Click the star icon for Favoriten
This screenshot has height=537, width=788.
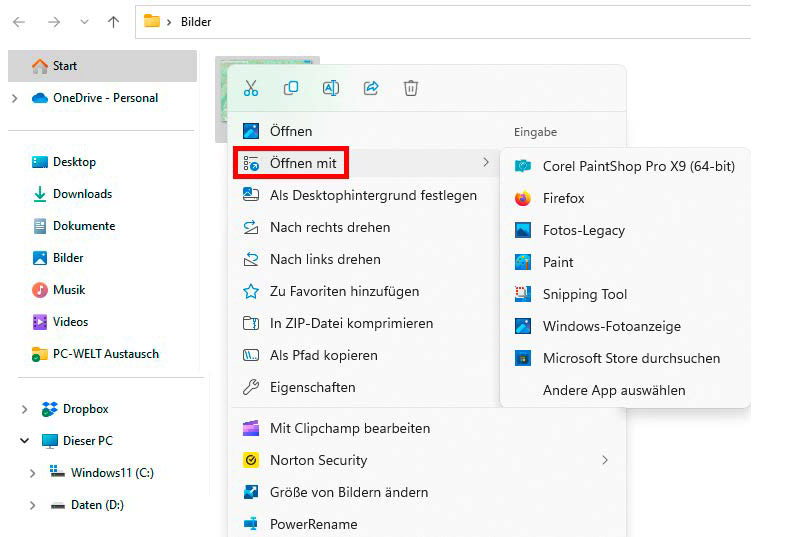[251, 291]
